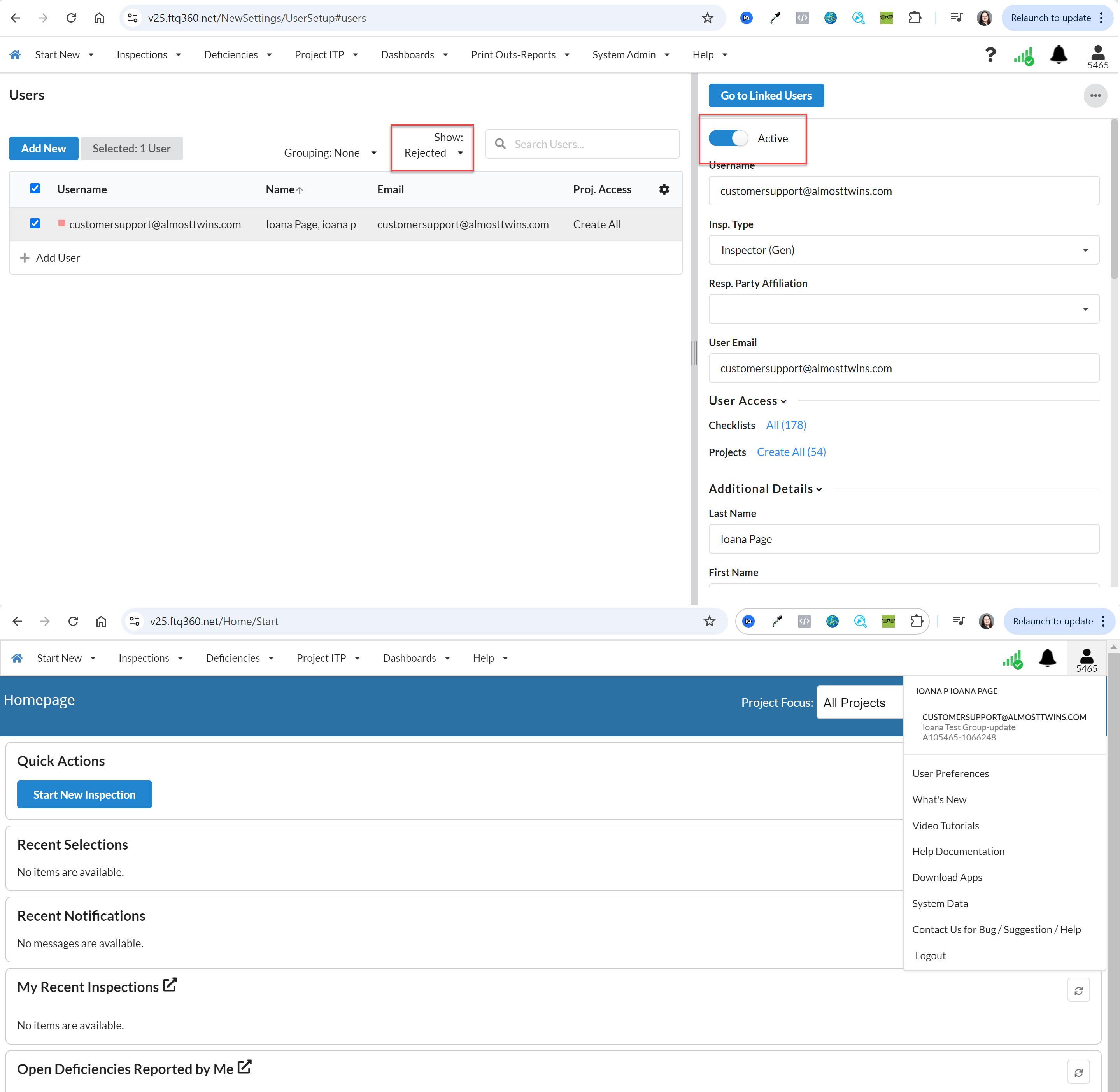Viewport: 1120px width, 1092px height.
Task: Click the Search Users input field
Action: click(582, 144)
